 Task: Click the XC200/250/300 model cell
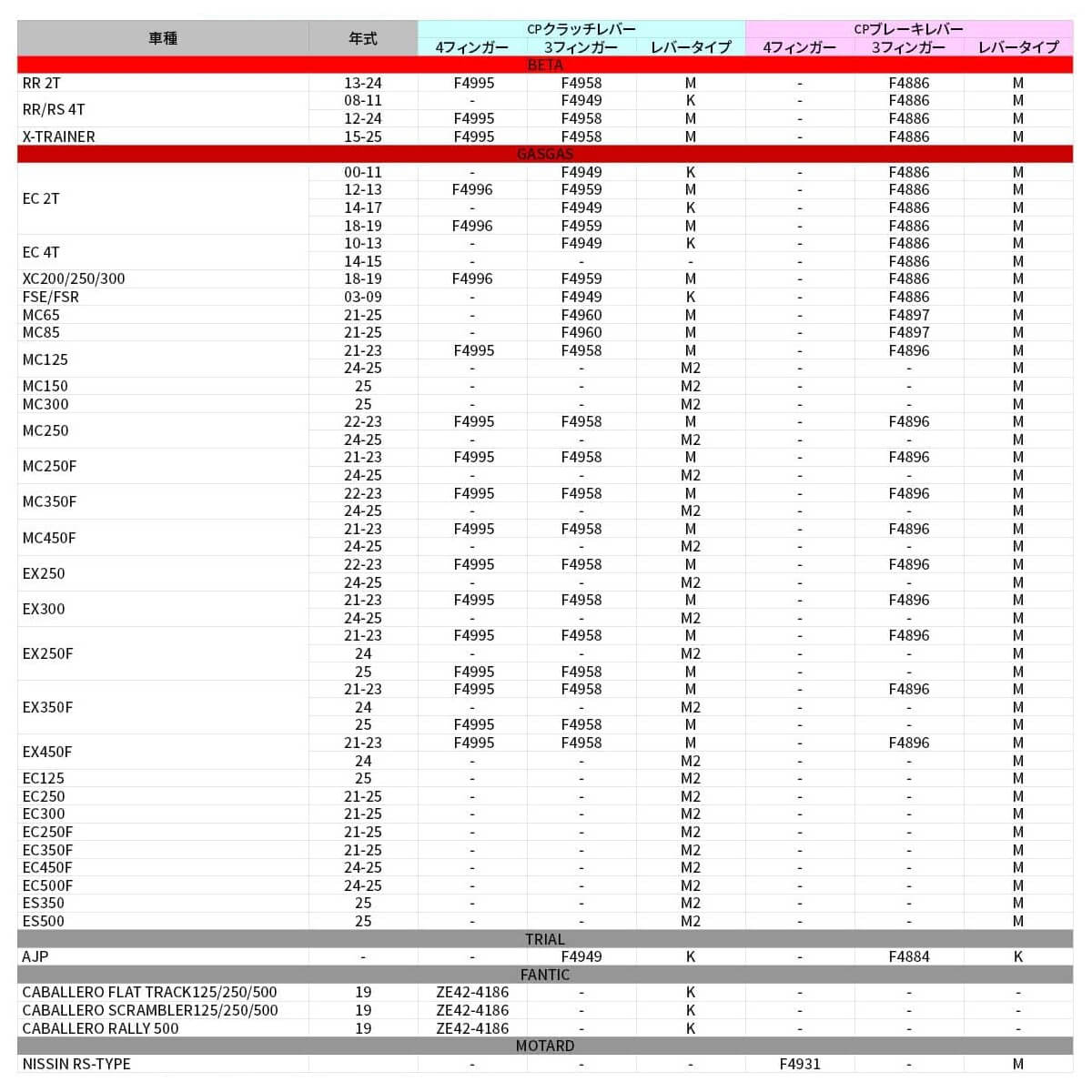(163, 278)
